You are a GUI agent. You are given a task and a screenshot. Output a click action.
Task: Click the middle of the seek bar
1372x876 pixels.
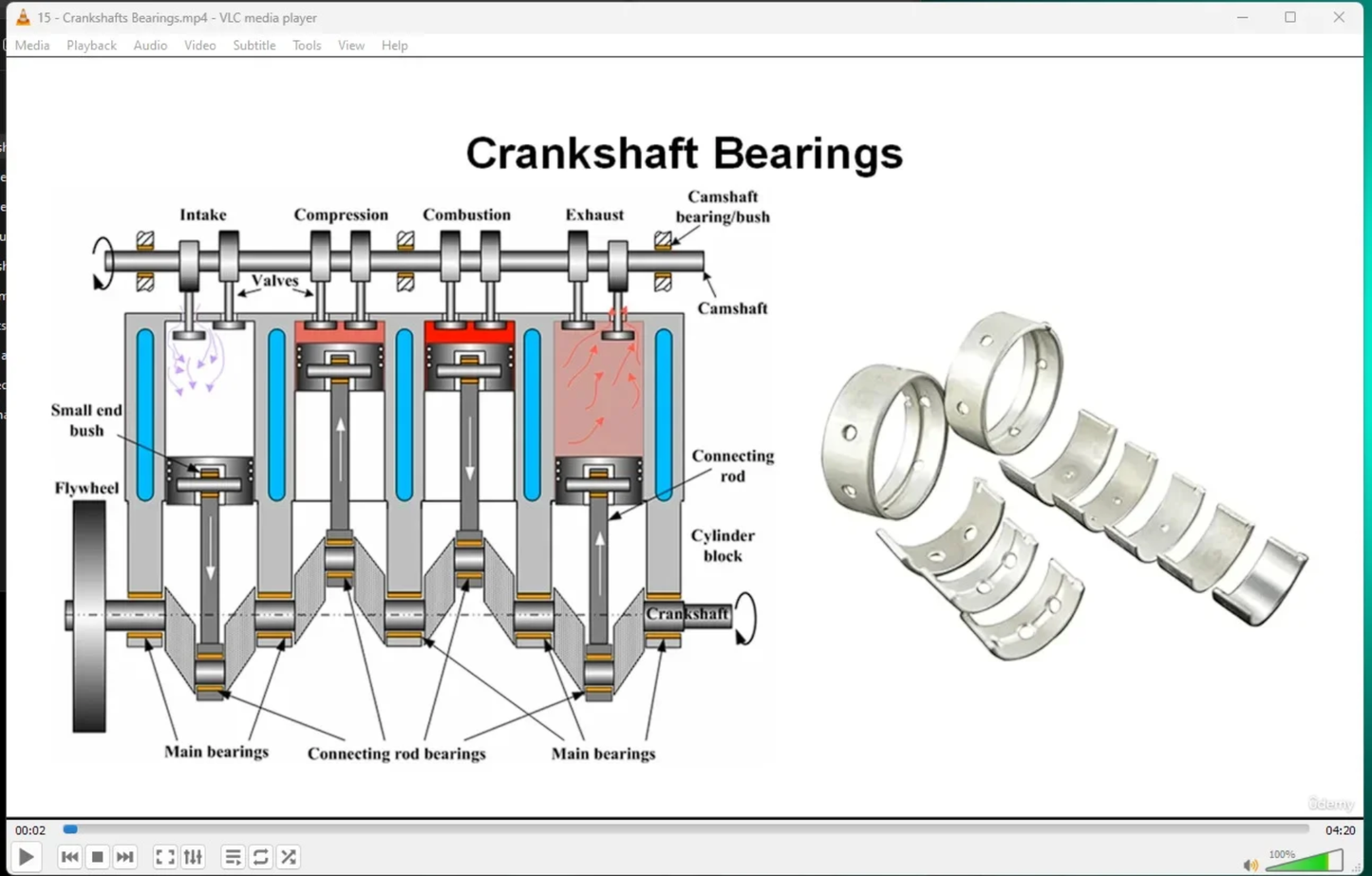point(686,829)
